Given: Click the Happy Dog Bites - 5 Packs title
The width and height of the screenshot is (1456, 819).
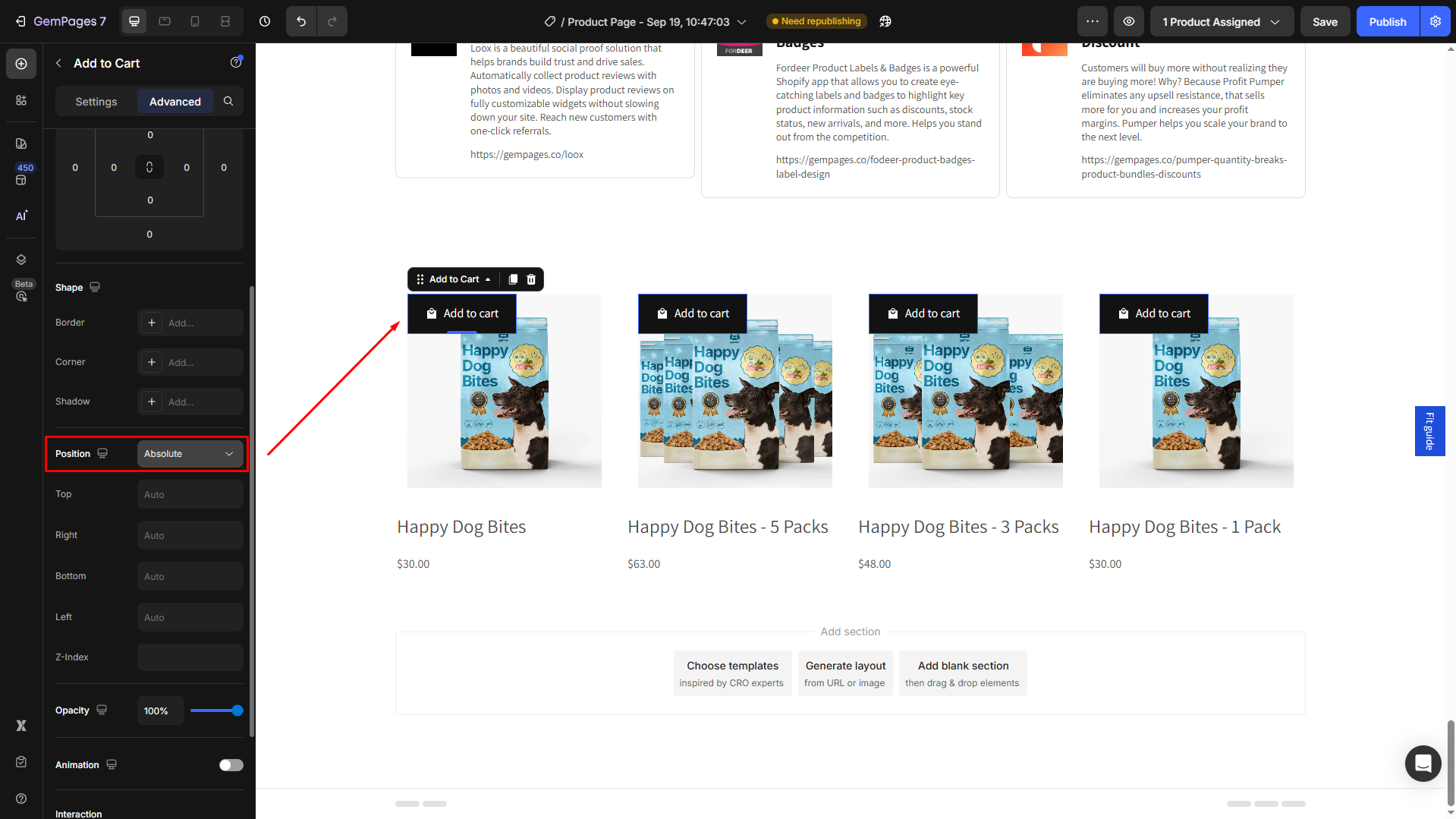Looking at the screenshot, I should (x=728, y=527).
